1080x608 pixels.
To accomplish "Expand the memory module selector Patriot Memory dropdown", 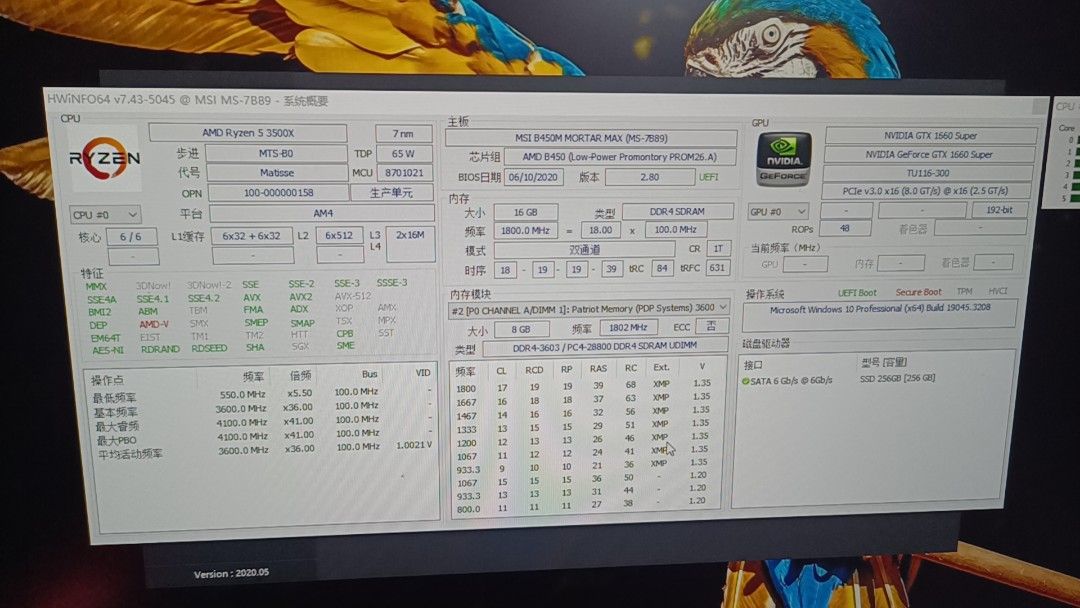I will tap(588, 308).
